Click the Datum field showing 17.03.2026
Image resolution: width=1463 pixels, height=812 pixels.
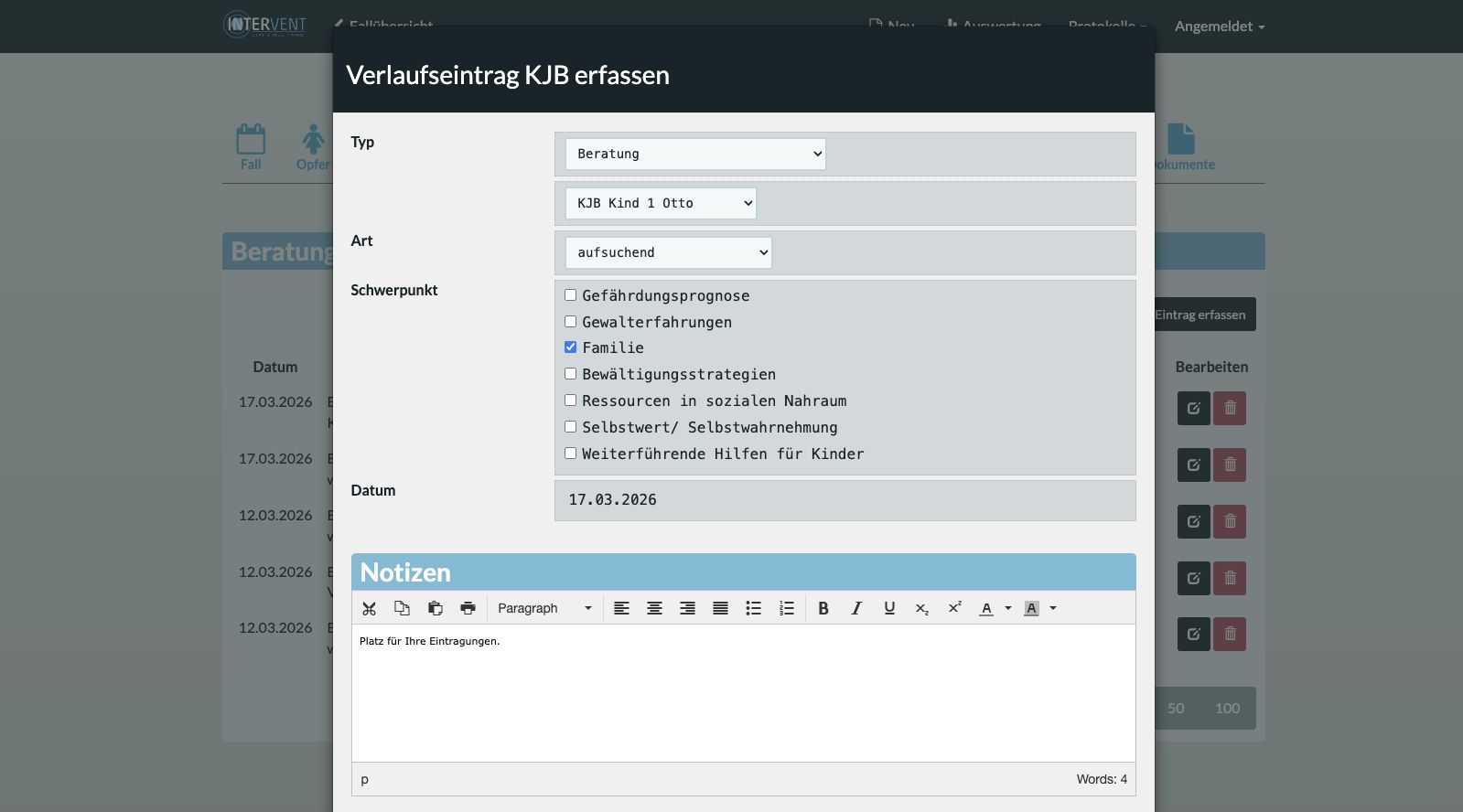click(x=844, y=500)
